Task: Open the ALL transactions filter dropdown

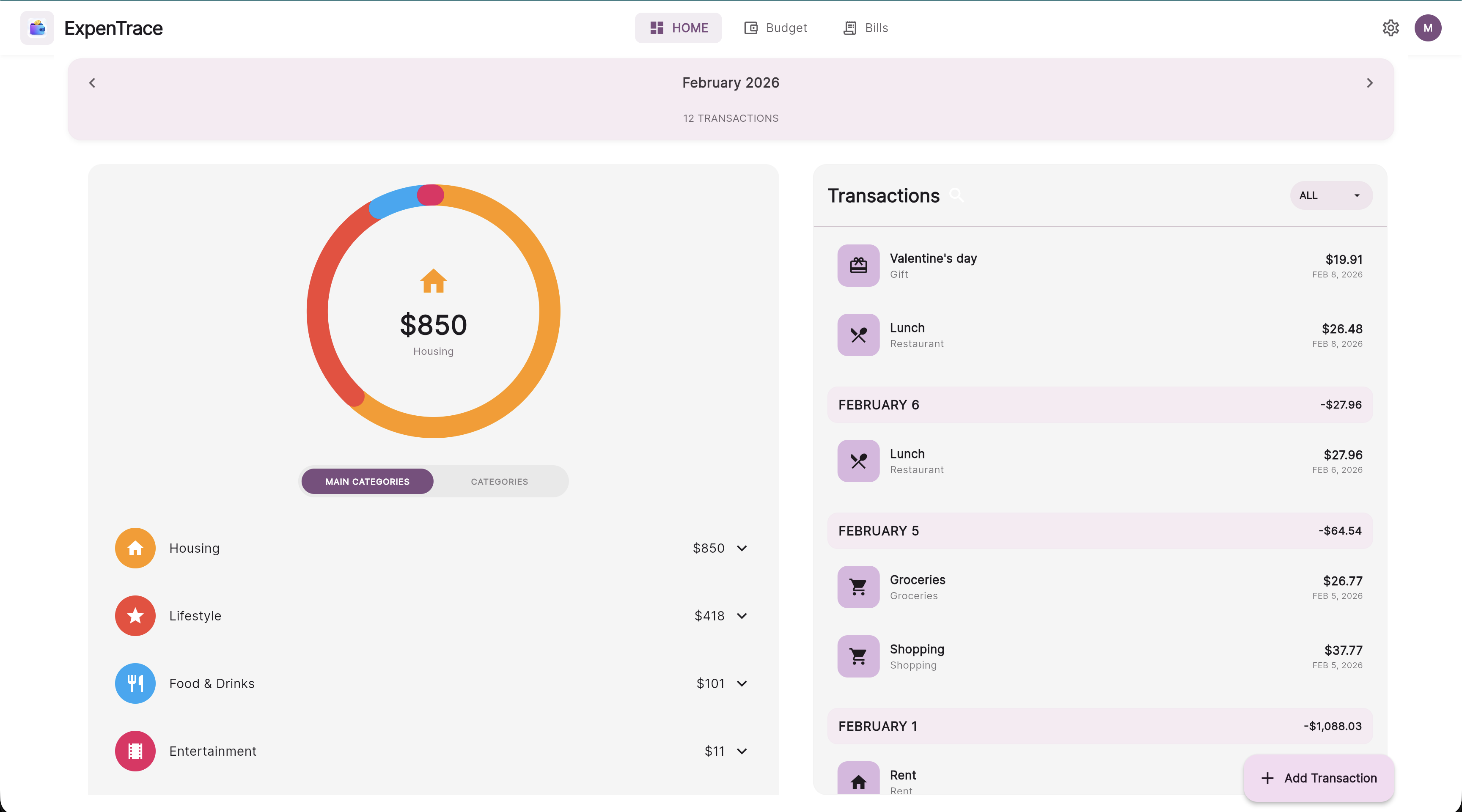Action: (1331, 195)
